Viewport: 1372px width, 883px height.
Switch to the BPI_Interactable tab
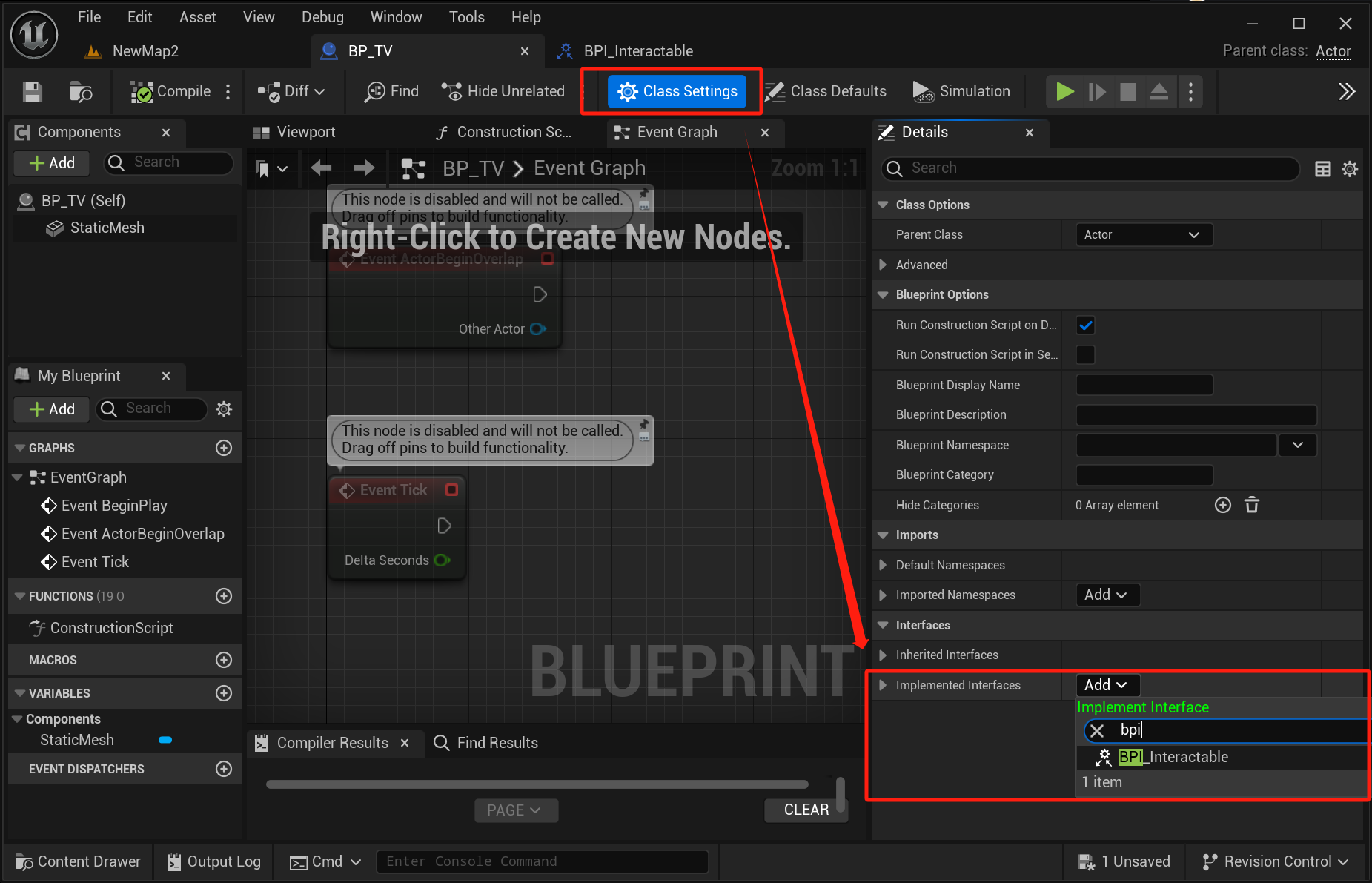coord(627,51)
